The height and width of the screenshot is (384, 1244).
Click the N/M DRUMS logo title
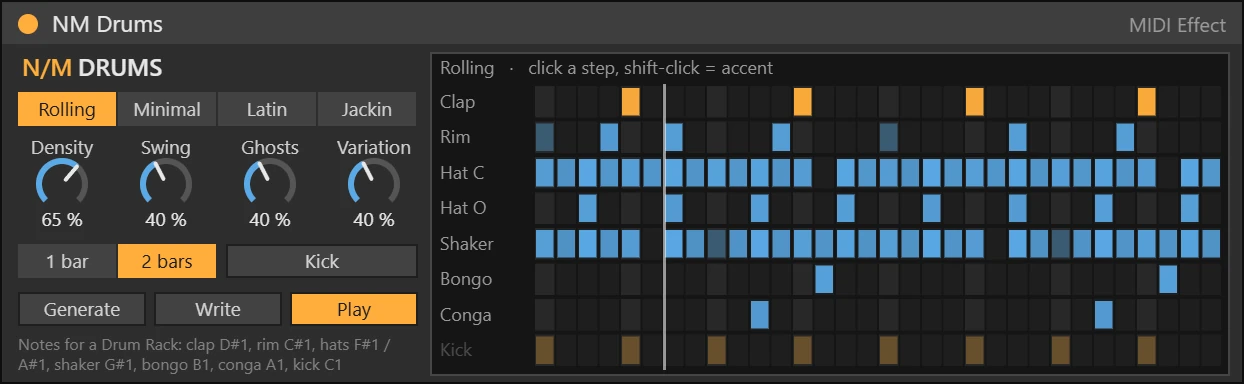pos(92,68)
